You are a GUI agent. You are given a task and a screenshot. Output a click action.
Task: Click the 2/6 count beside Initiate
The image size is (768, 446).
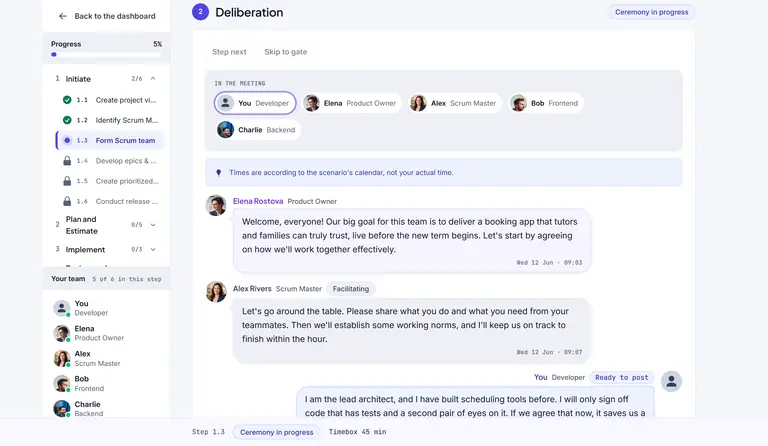coord(137,78)
